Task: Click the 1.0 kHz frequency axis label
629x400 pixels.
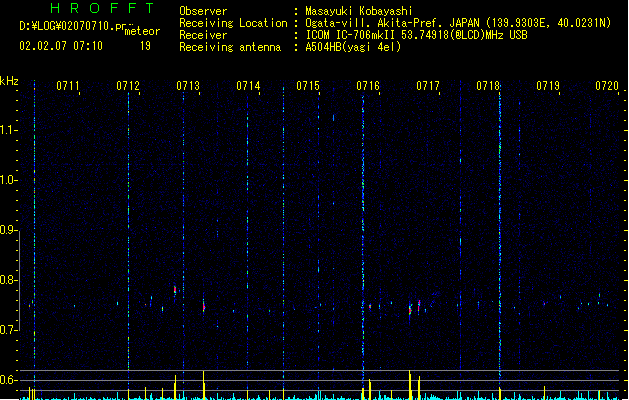Action: click(8, 180)
